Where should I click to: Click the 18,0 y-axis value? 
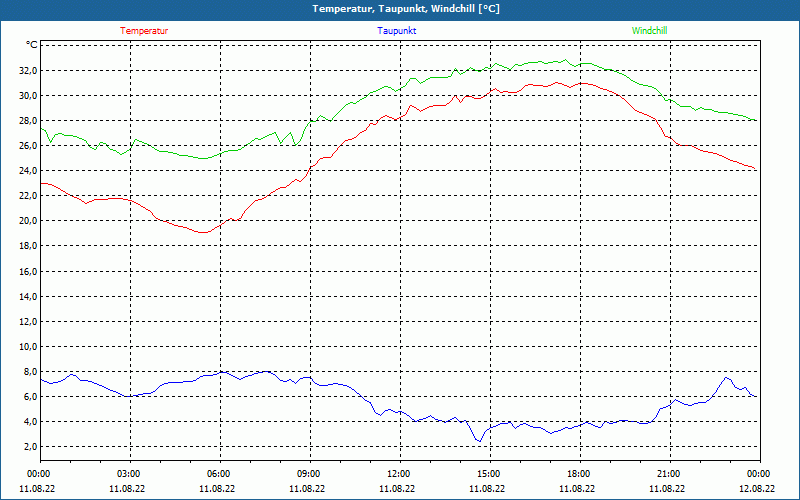[28, 245]
